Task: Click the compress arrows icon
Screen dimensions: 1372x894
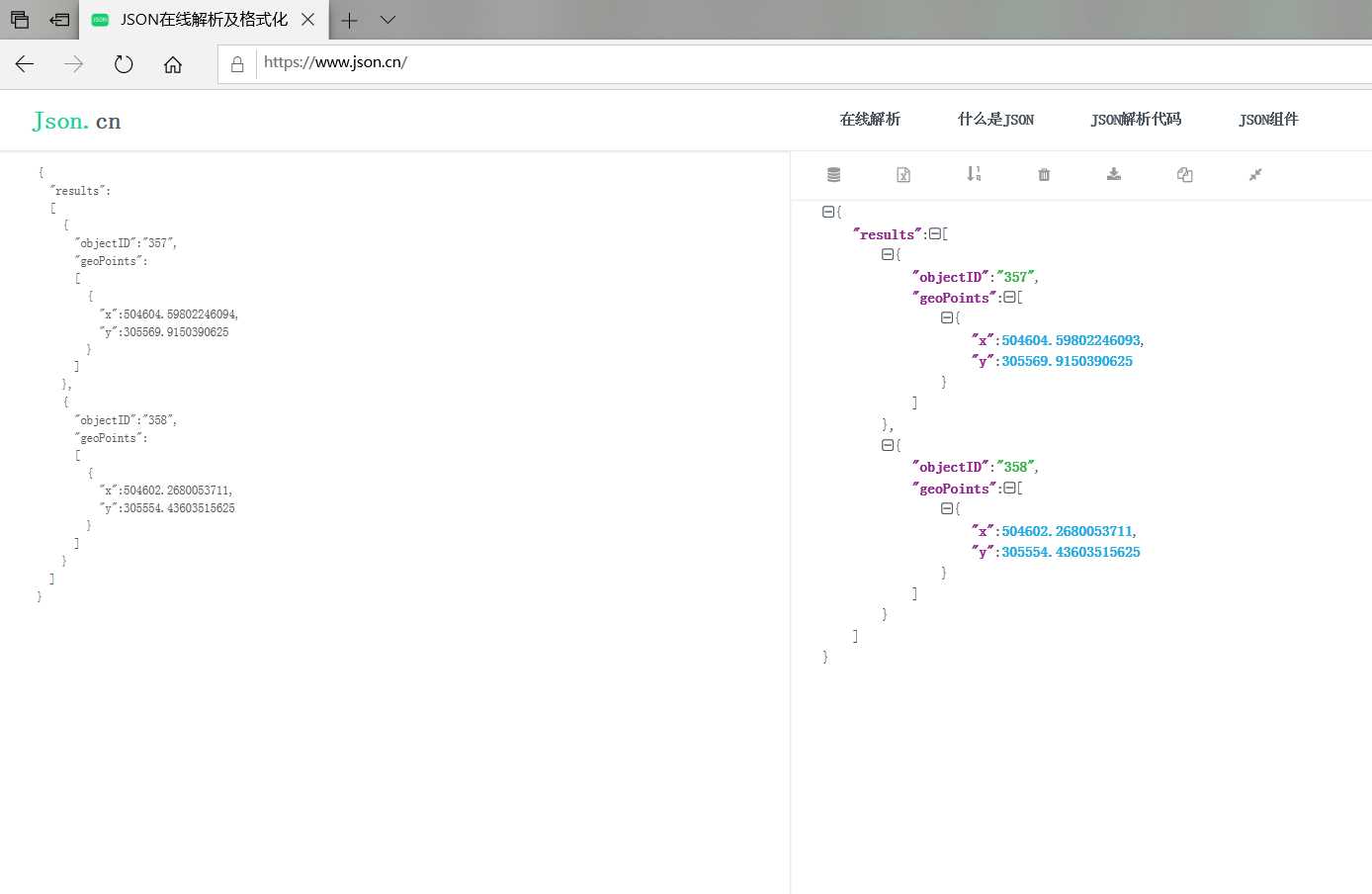Action: (1255, 175)
